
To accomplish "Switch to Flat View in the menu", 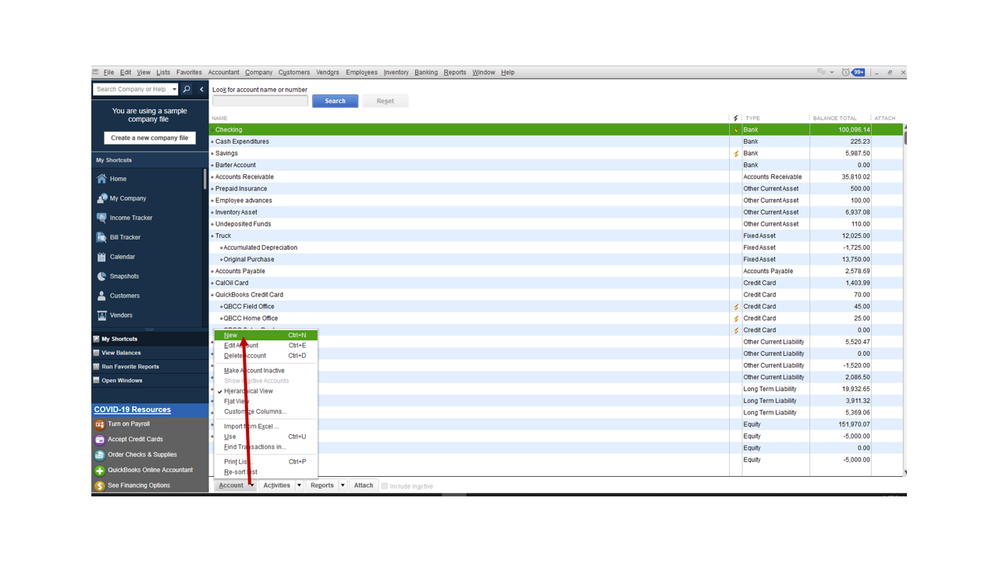I will 236,401.
